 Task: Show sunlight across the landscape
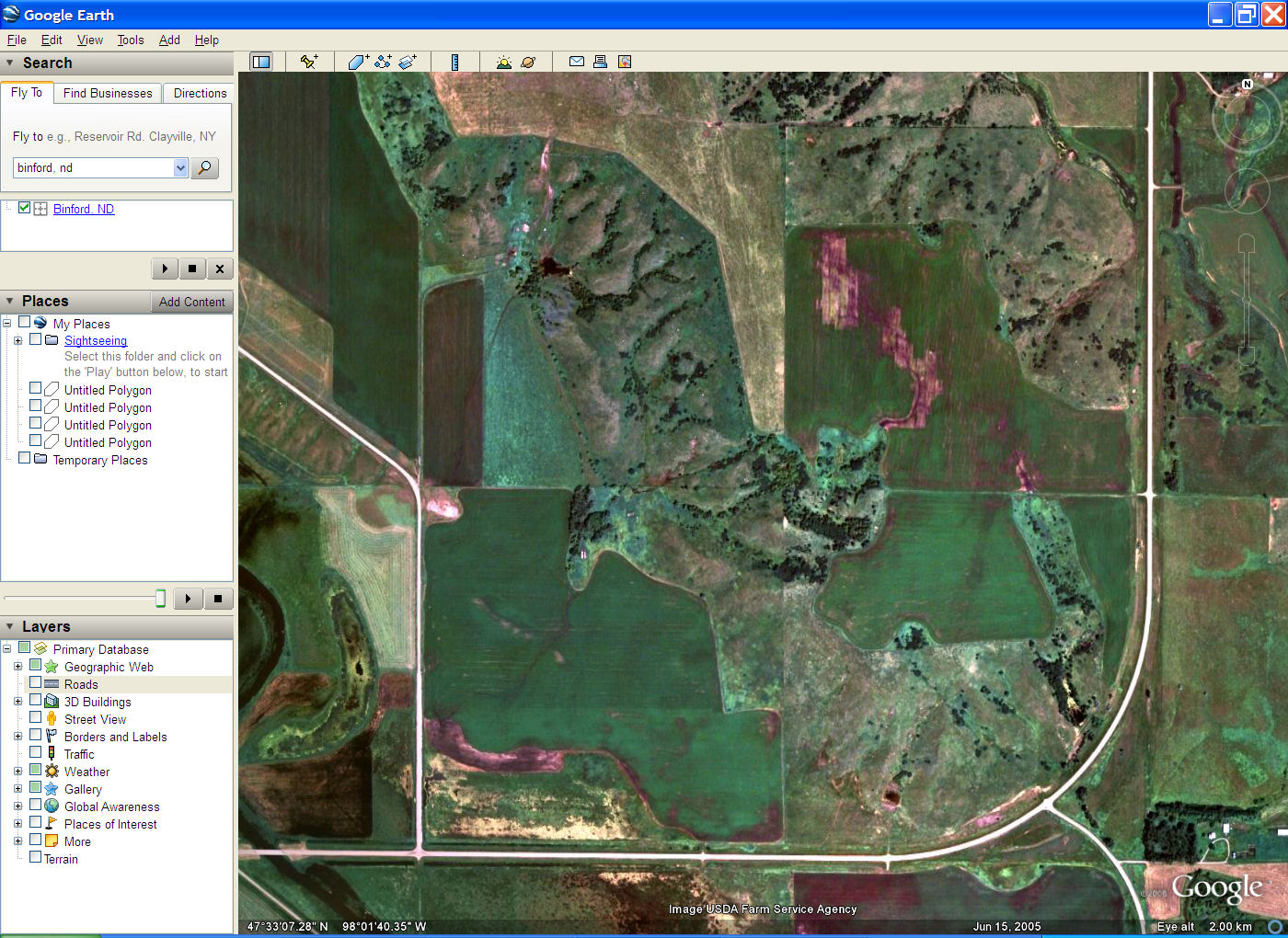click(x=503, y=62)
